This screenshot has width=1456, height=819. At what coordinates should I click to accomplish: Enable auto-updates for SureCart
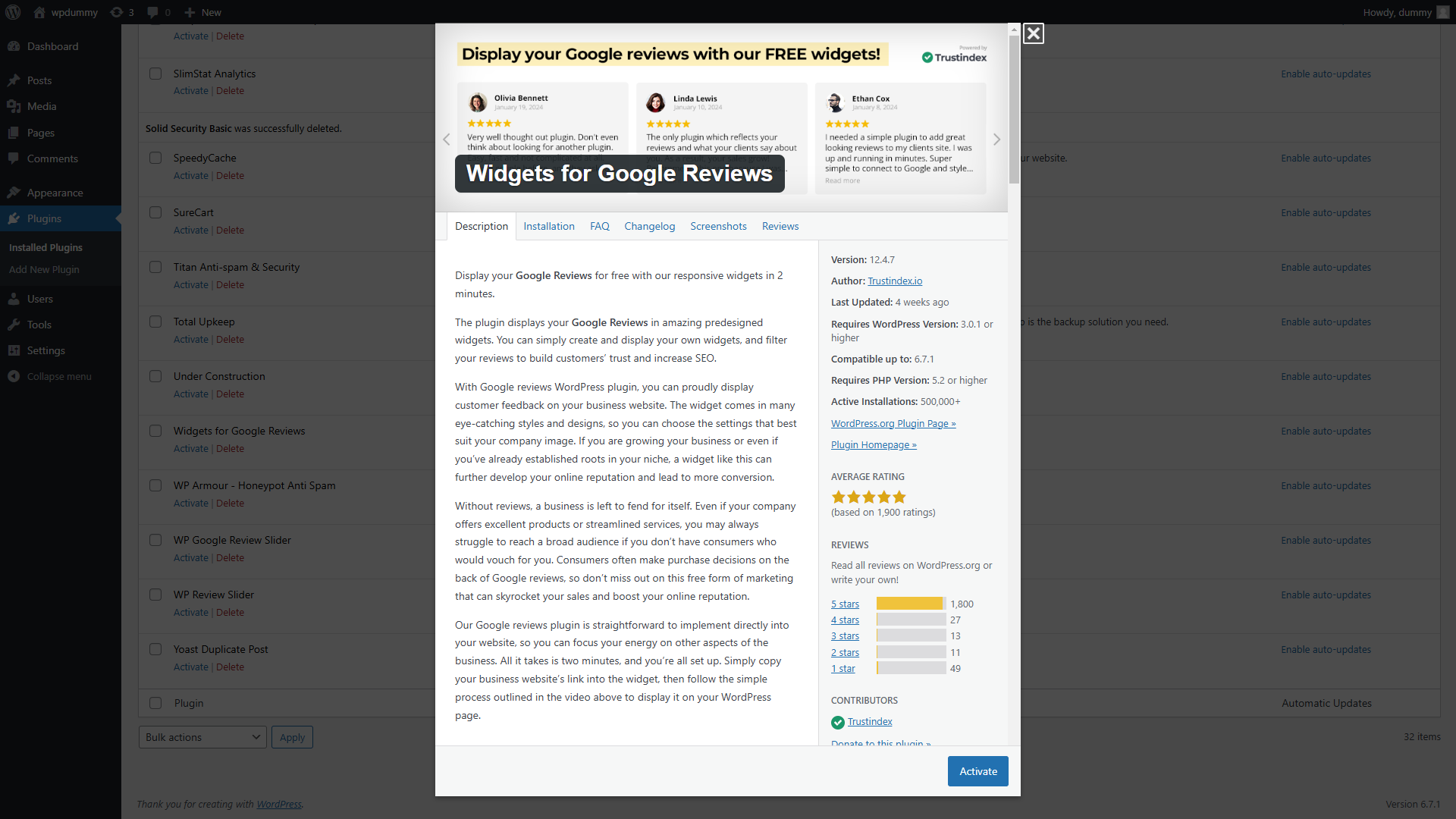tap(1326, 212)
